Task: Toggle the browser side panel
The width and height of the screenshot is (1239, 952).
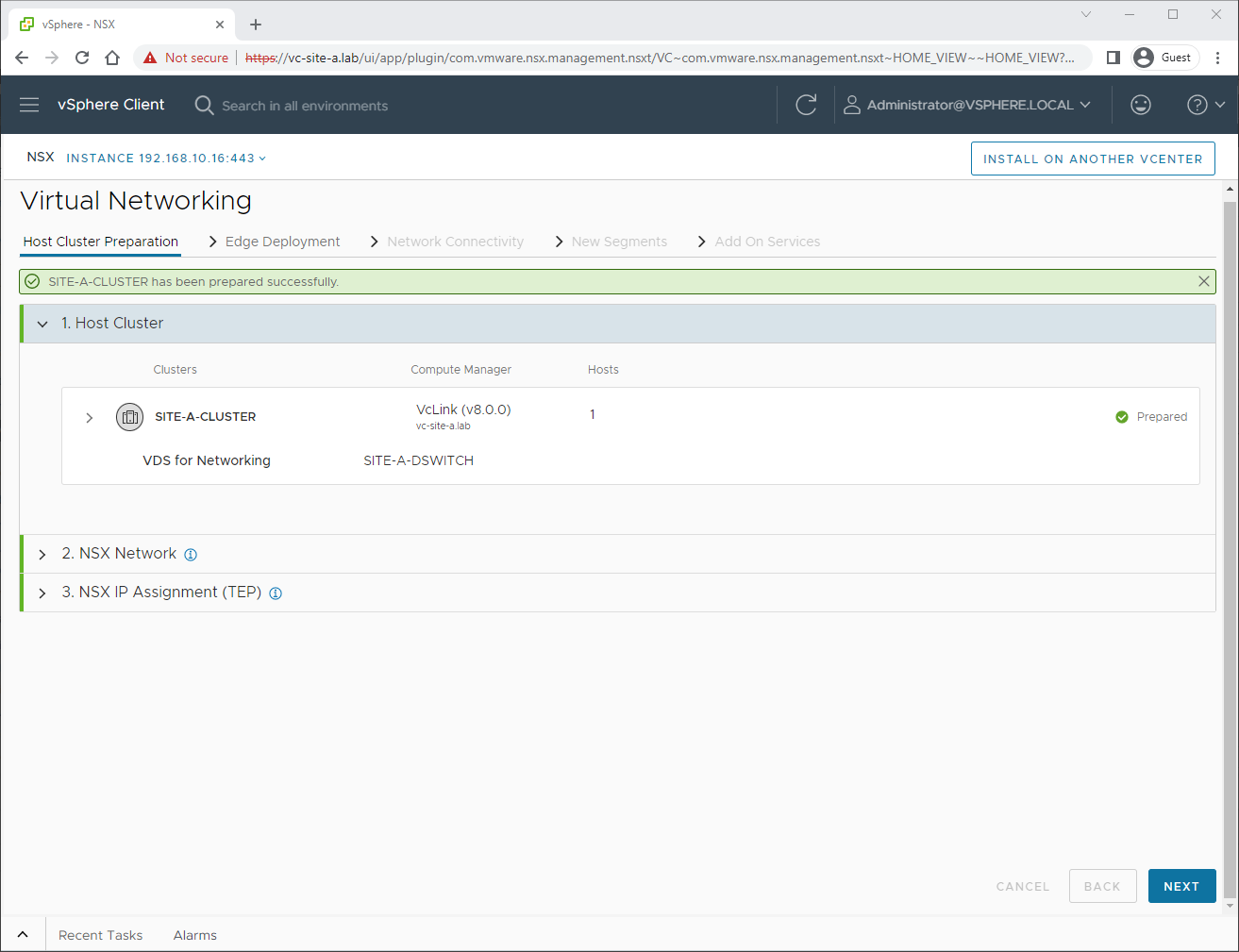Action: pyautogui.click(x=1113, y=58)
